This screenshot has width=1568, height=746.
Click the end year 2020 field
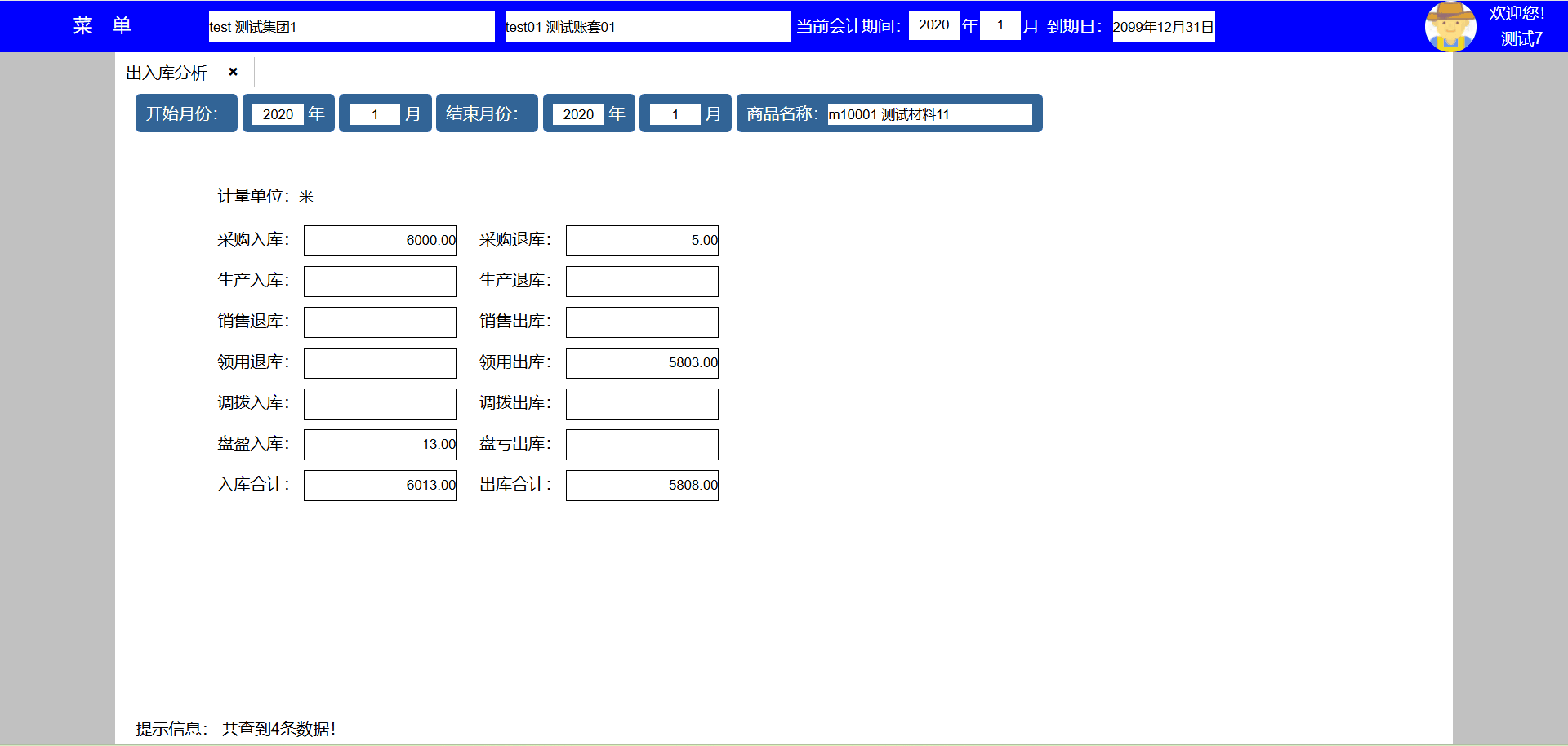click(x=578, y=114)
